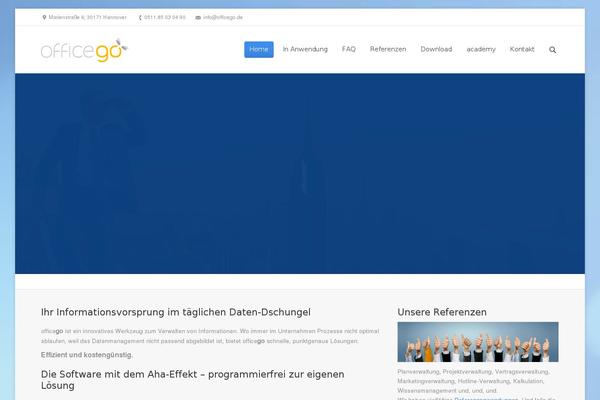Open the Download page

coord(436,49)
